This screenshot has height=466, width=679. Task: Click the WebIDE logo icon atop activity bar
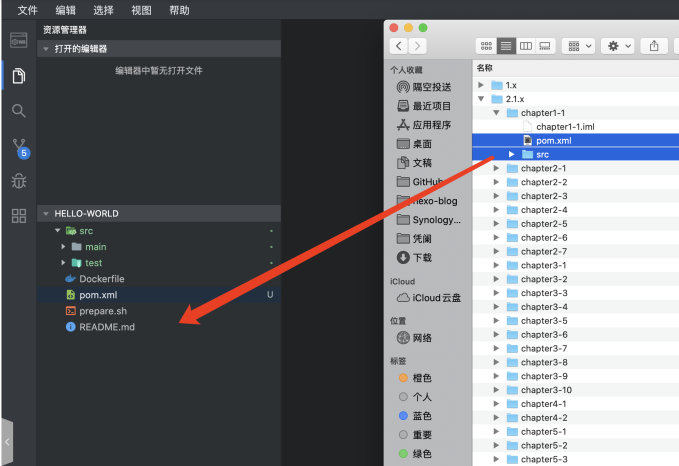tap(19, 40)
